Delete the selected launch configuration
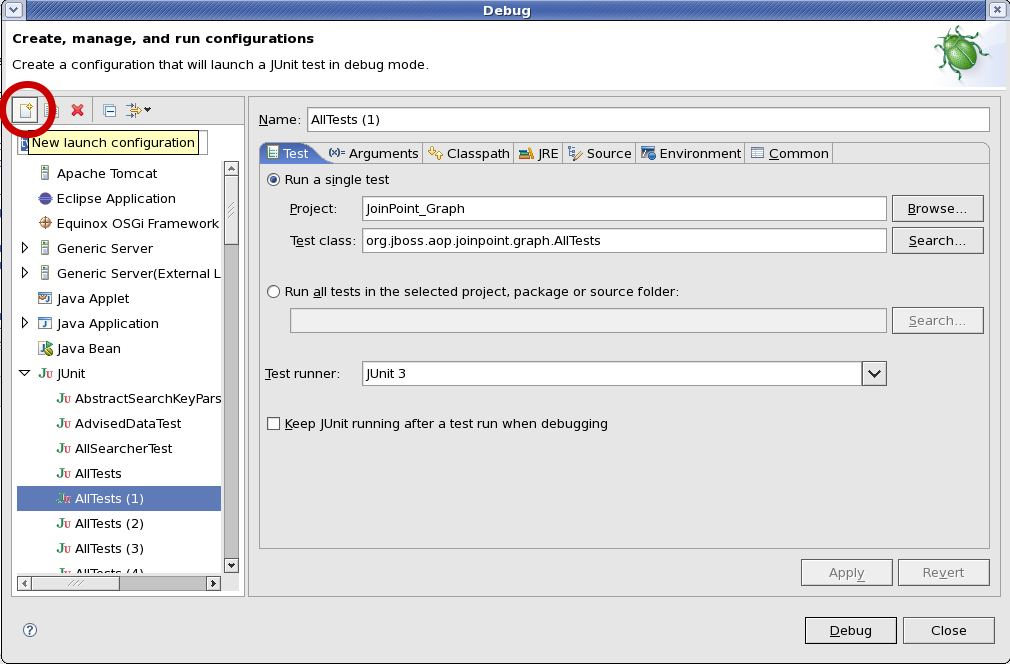1010x664 pixels. 77,110
